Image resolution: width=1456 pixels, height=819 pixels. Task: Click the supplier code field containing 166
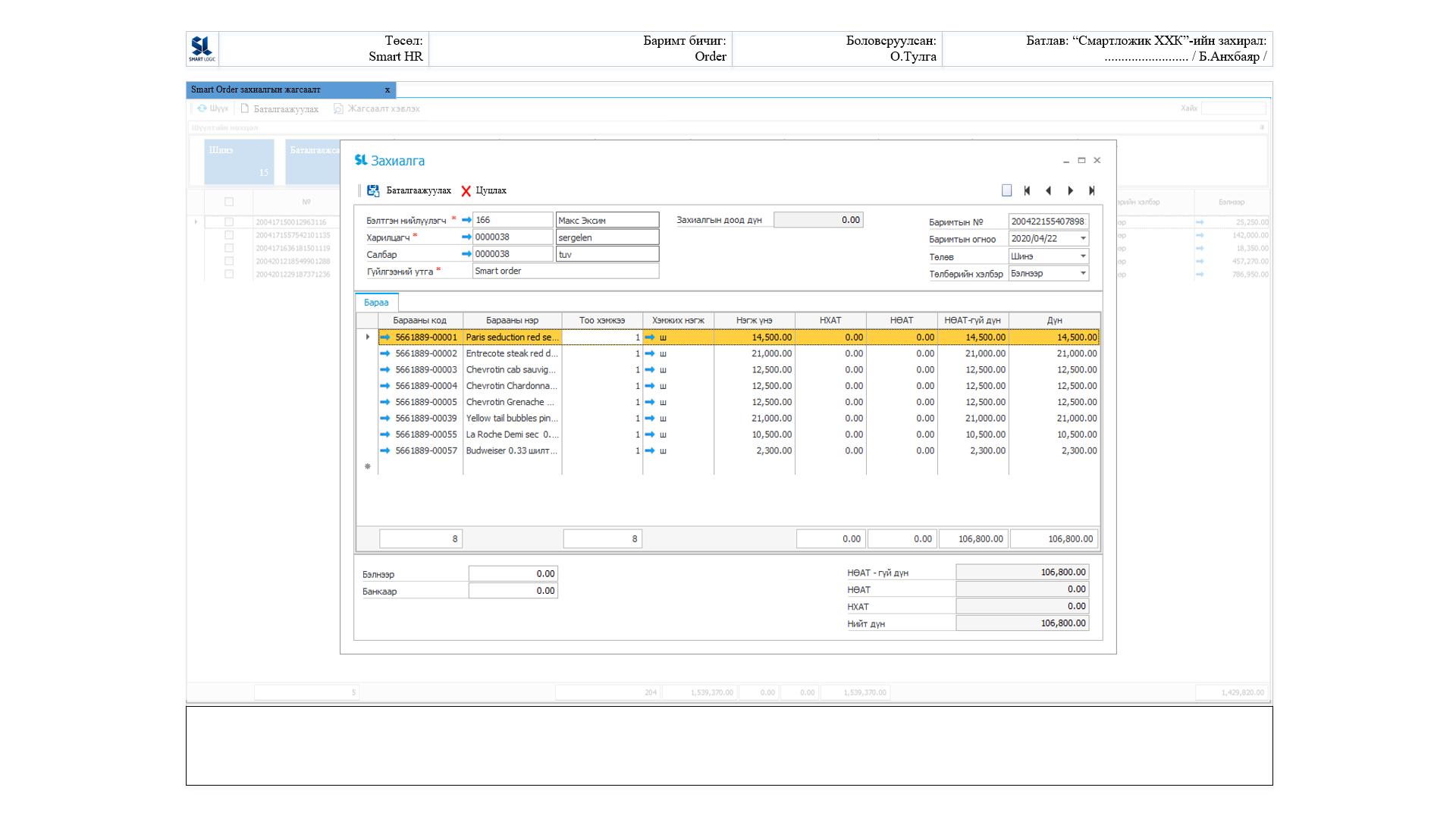[x=513, y=220]
